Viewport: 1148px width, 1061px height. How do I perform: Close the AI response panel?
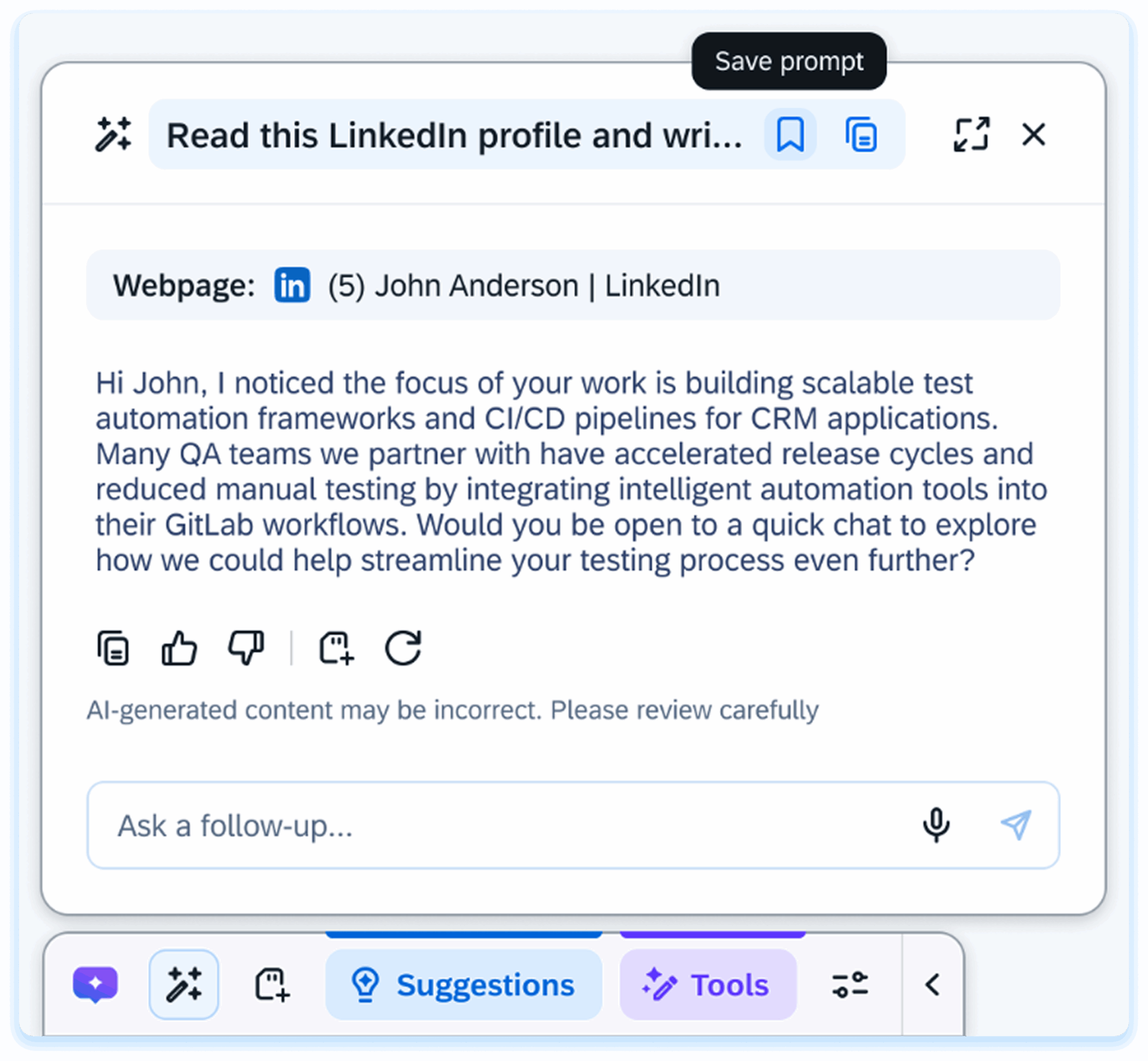1033,135
